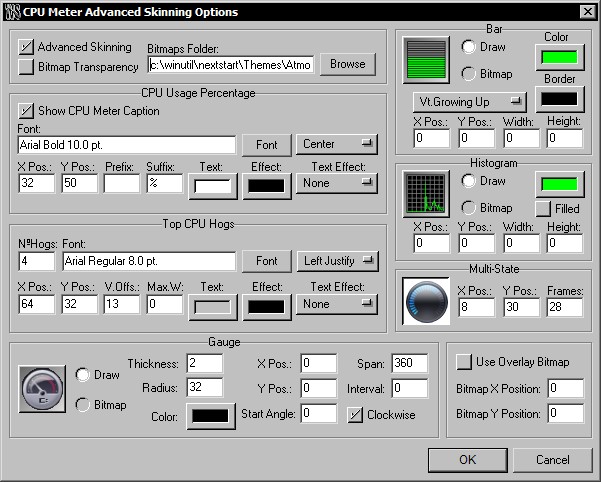Close the Advanced Skinning Options dialog
Viewport: 601px width, 482px height.
[588, 12]
